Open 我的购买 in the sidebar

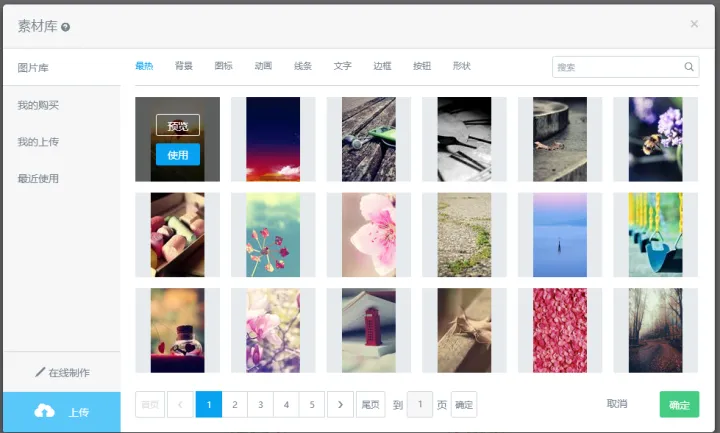coord(38,105)
